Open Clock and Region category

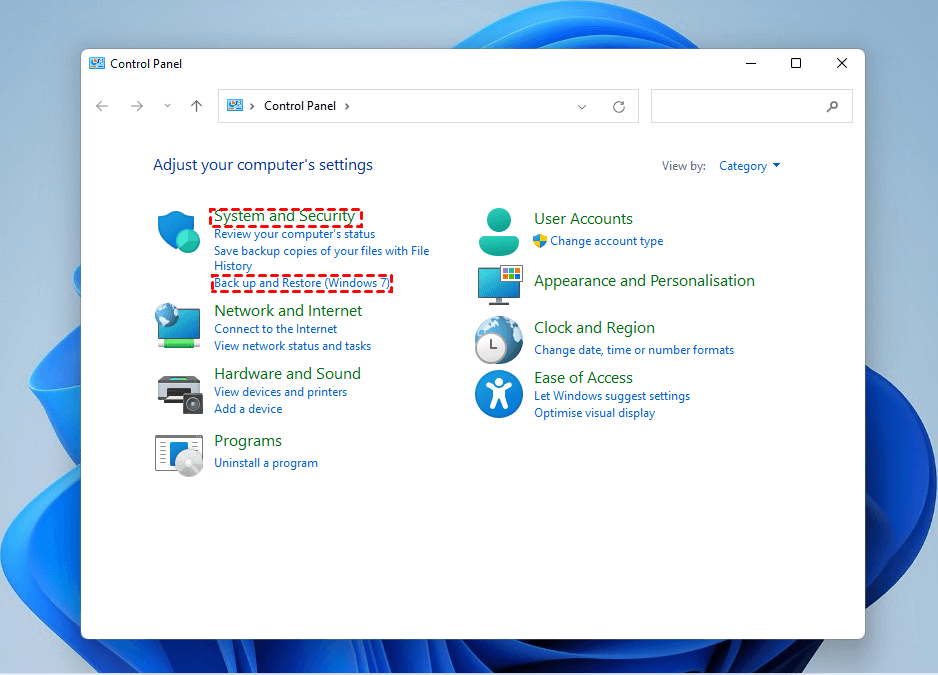(x=595, y=328)
